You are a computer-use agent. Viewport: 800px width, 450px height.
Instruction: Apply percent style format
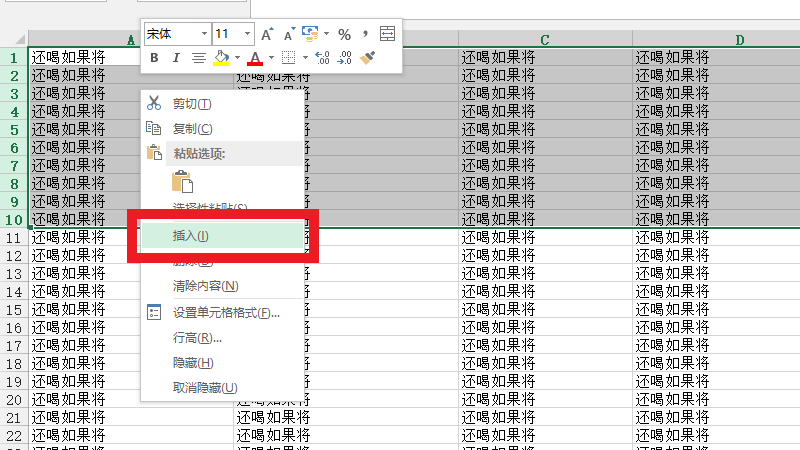pos(344,34)
